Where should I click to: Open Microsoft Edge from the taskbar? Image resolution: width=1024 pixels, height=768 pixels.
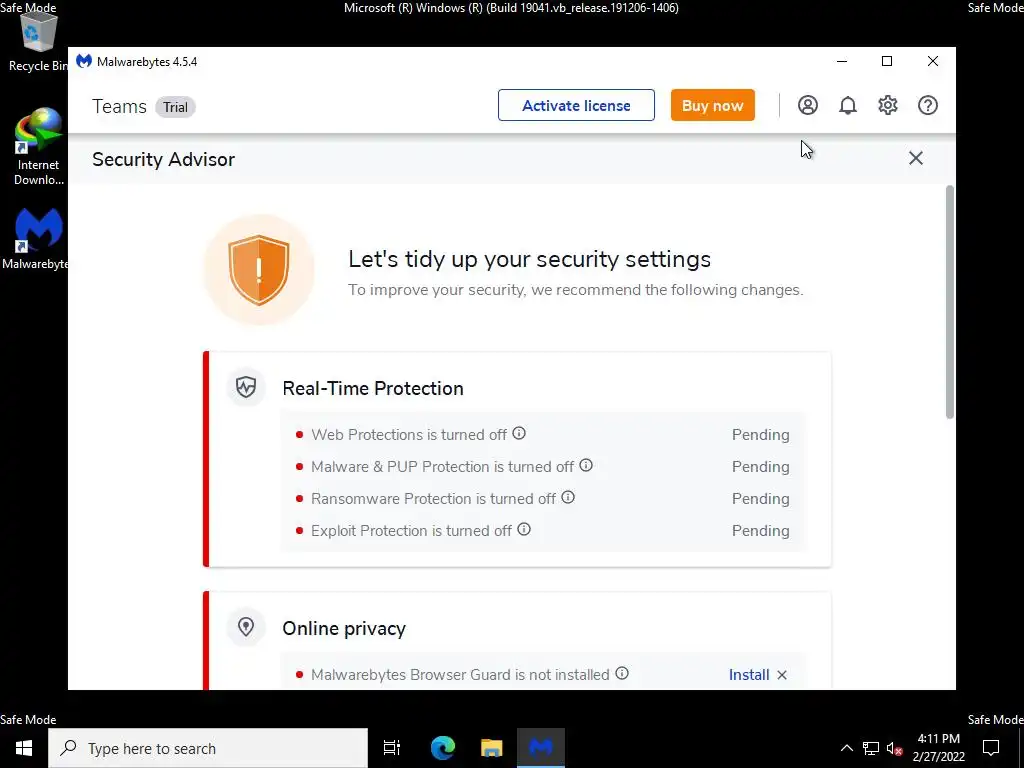[x=443, y=748]
